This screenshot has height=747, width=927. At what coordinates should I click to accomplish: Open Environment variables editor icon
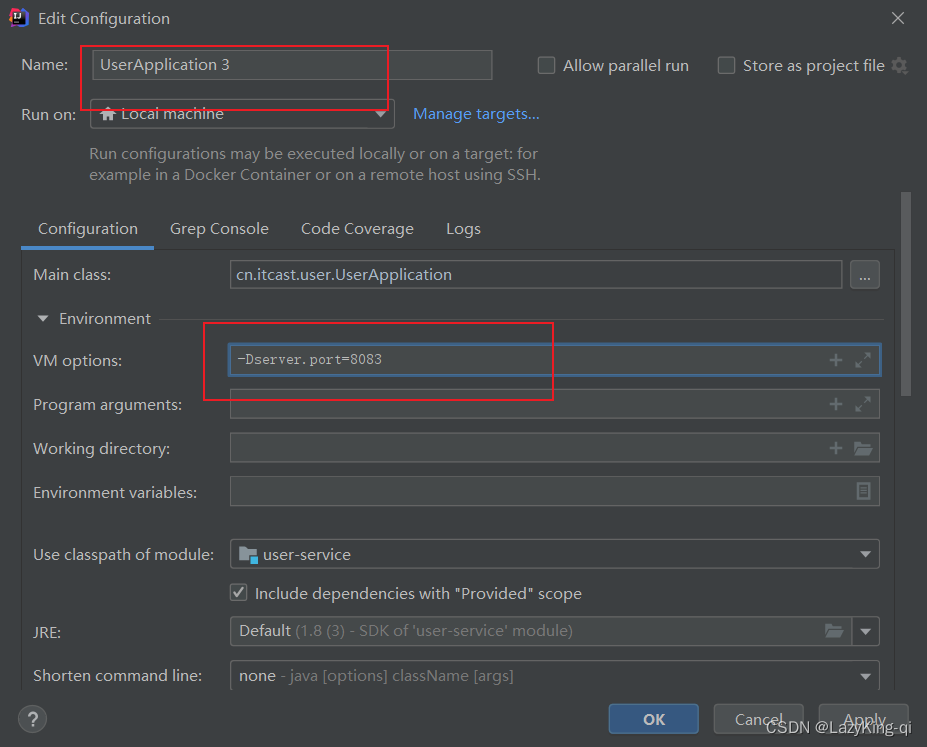(x=863, y=492)
